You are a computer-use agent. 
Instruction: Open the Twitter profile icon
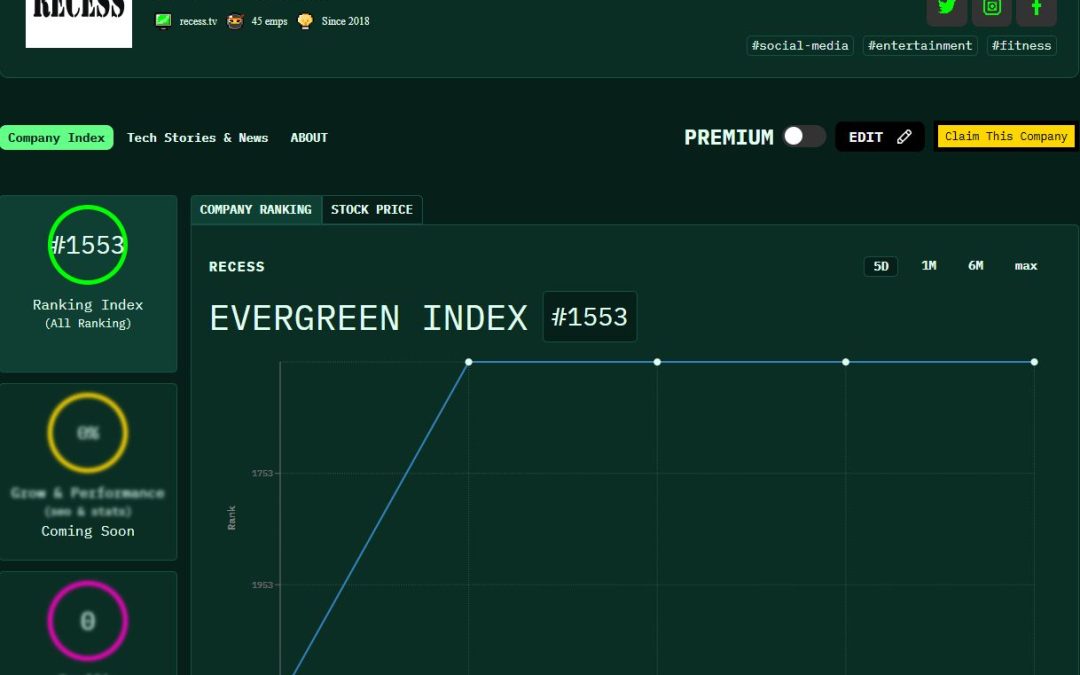[946, 9]
